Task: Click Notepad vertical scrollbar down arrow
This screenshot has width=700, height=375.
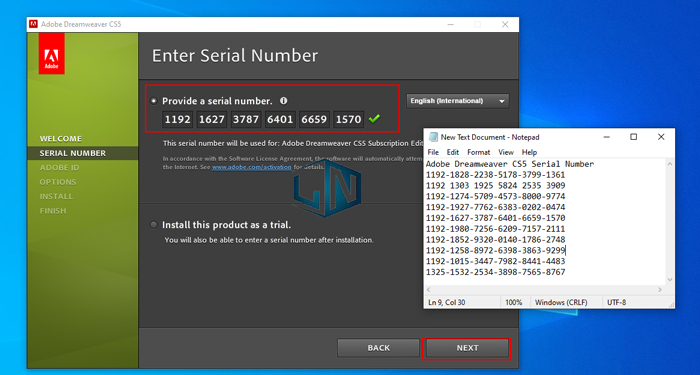Action: 670,280
